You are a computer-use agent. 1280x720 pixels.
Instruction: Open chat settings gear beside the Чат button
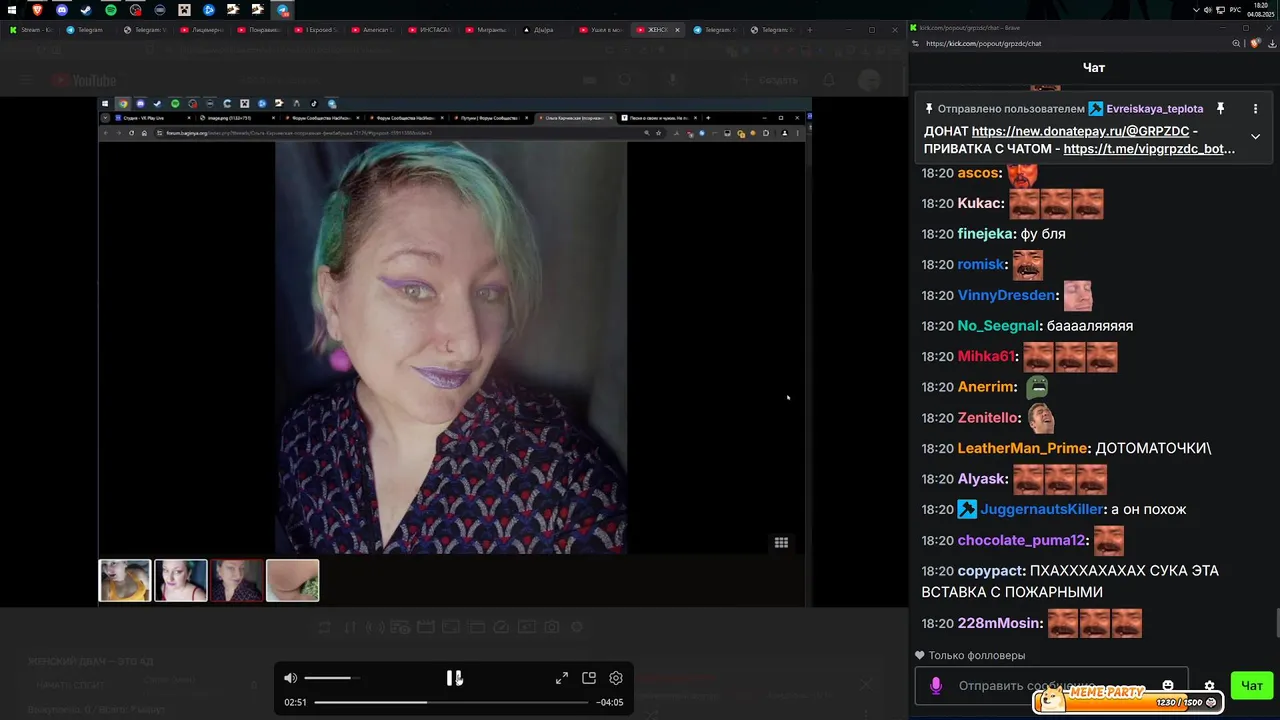[1209, 686]
